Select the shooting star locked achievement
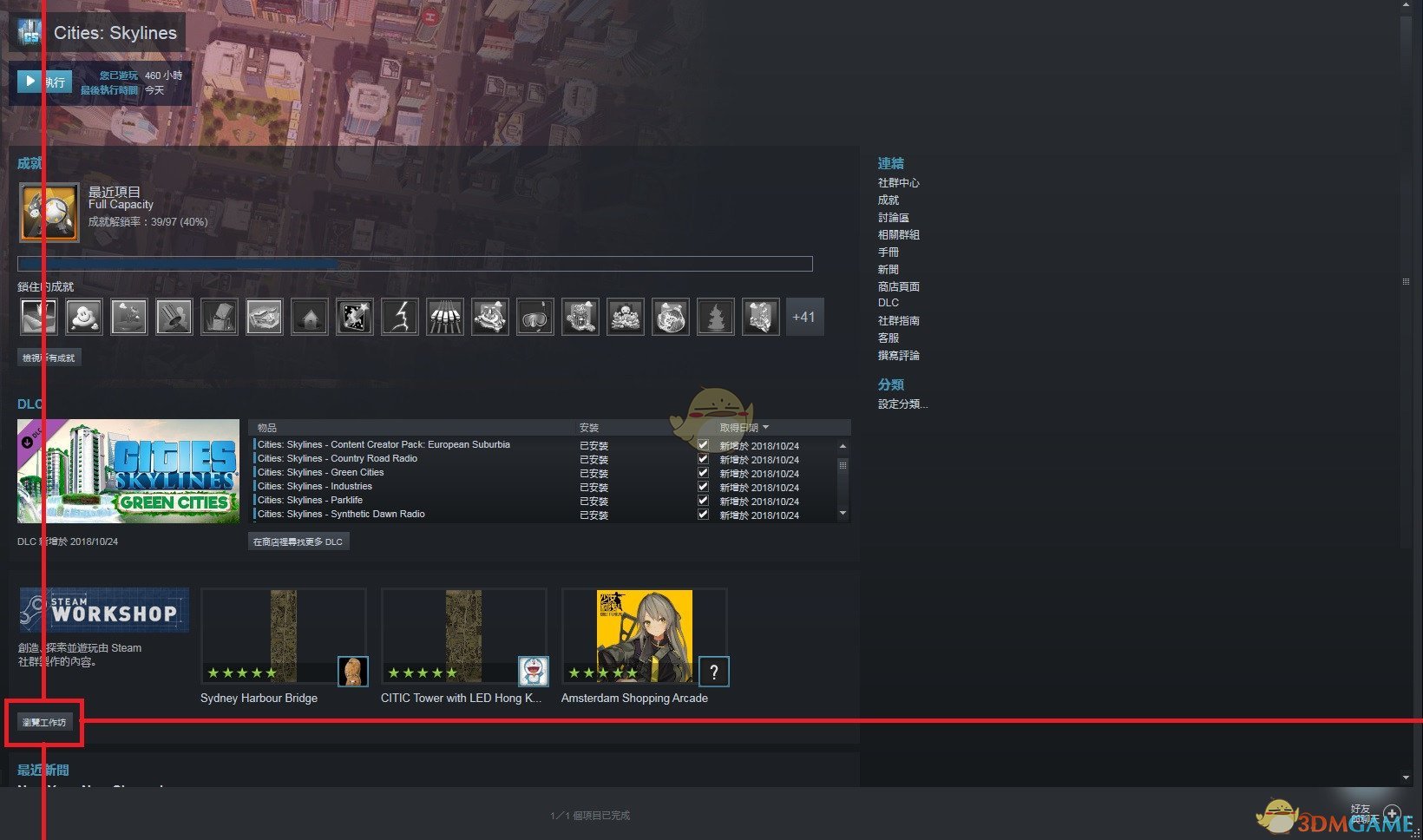This screenshot has width=1423, height=840. point(355,317)
